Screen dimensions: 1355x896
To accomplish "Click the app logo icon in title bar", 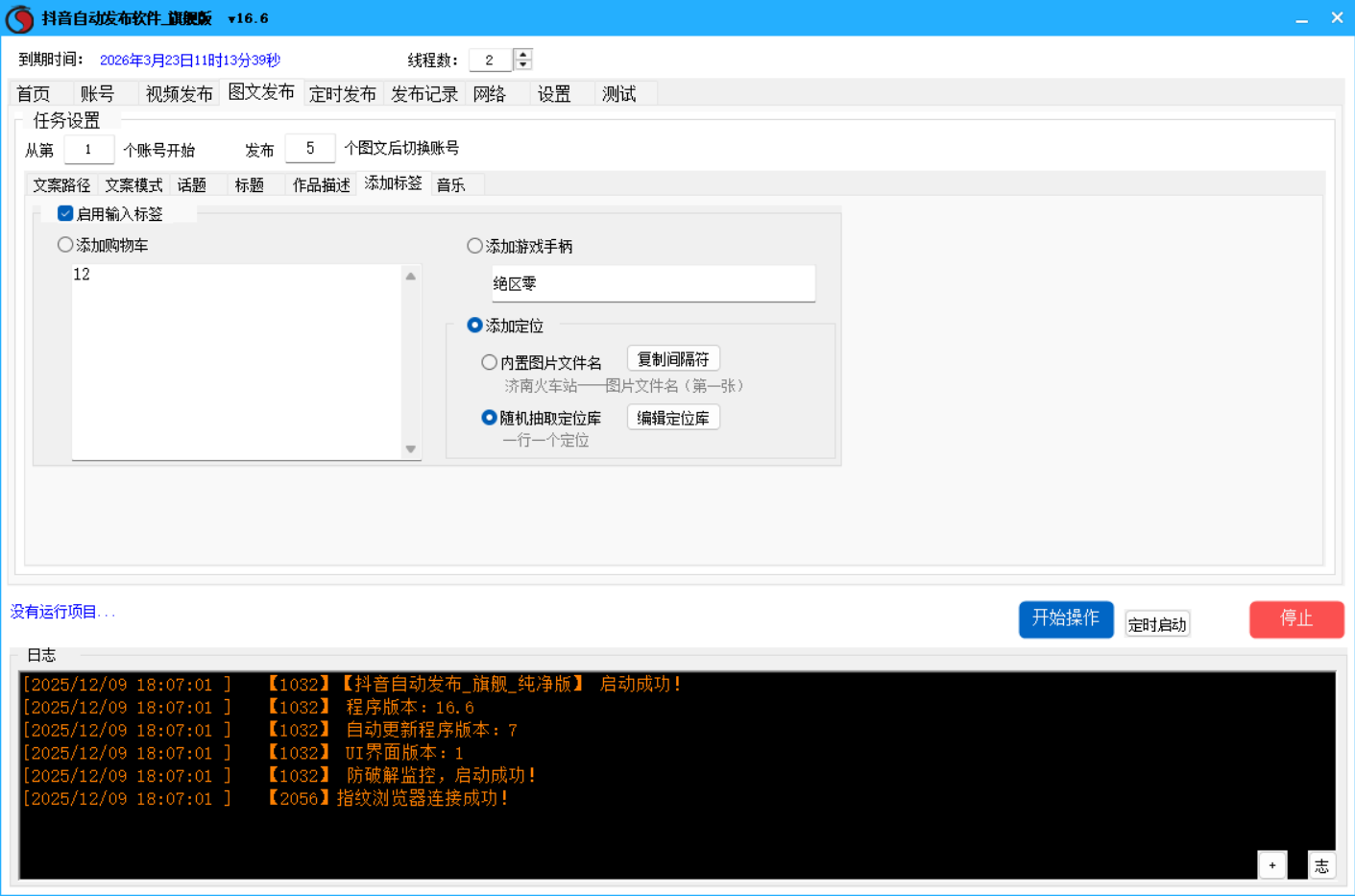I will [19, 18].
